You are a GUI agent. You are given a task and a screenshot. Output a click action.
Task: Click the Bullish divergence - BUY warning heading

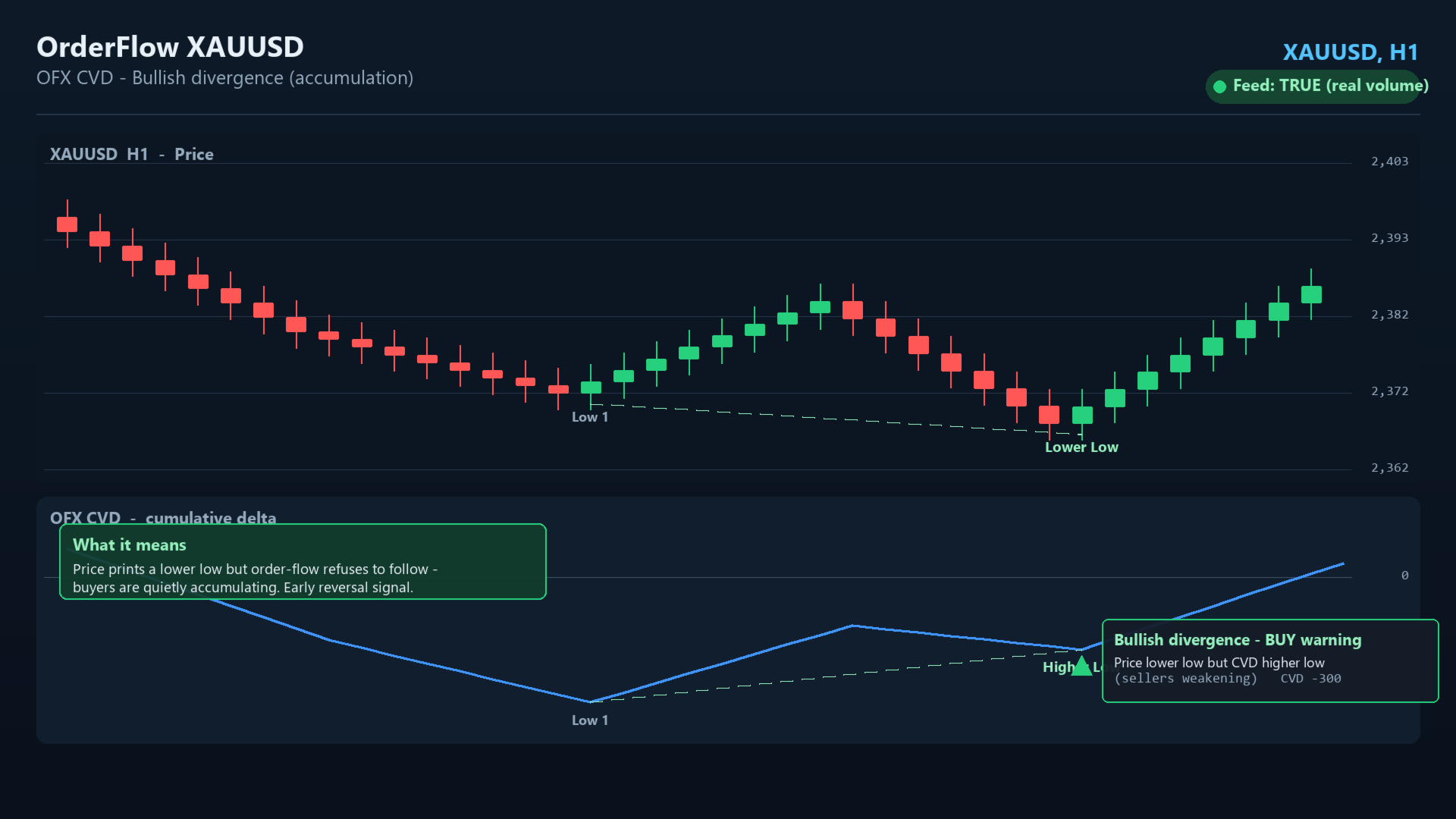pyautogui.click(x=1238, y=640)
